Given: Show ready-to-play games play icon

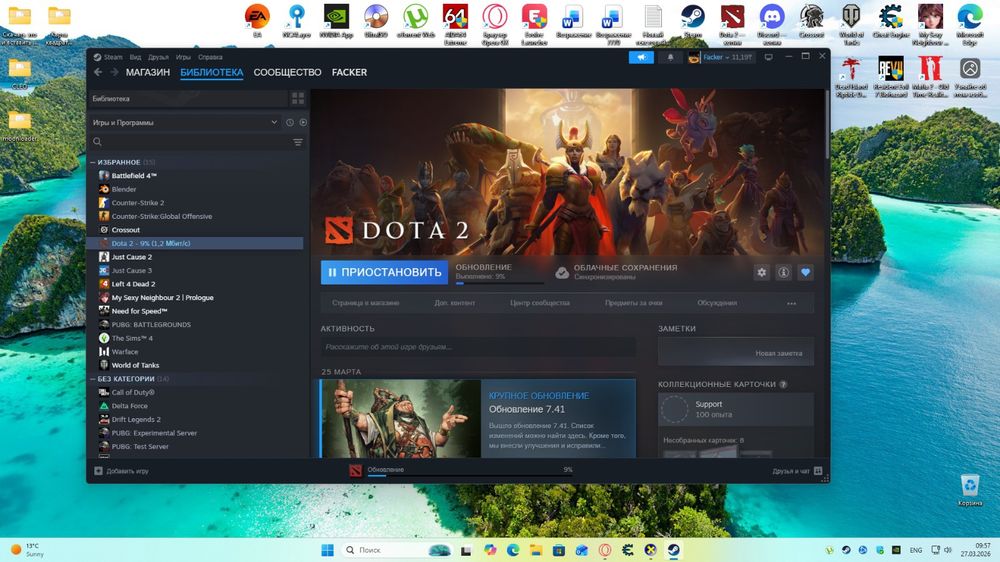Looking at the screenshot, I should [304, 122].
